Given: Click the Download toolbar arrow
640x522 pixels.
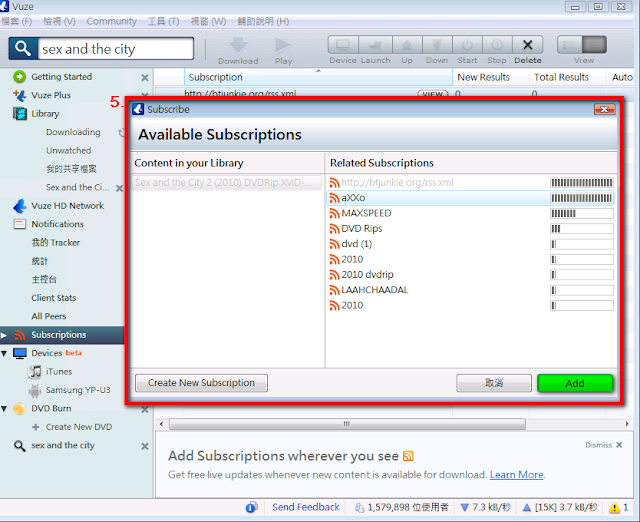Looking at the screenshot, I should pyautogui.click(x=238, y=45).
